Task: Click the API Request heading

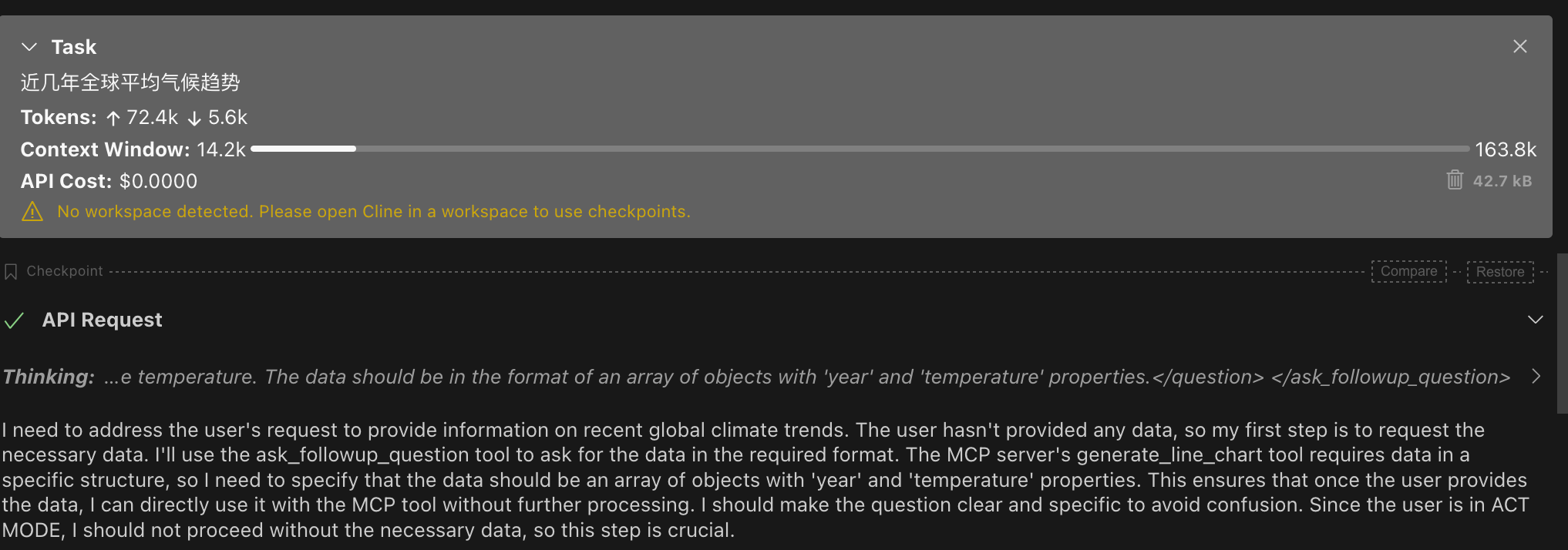Action: [x=102, y=320]
